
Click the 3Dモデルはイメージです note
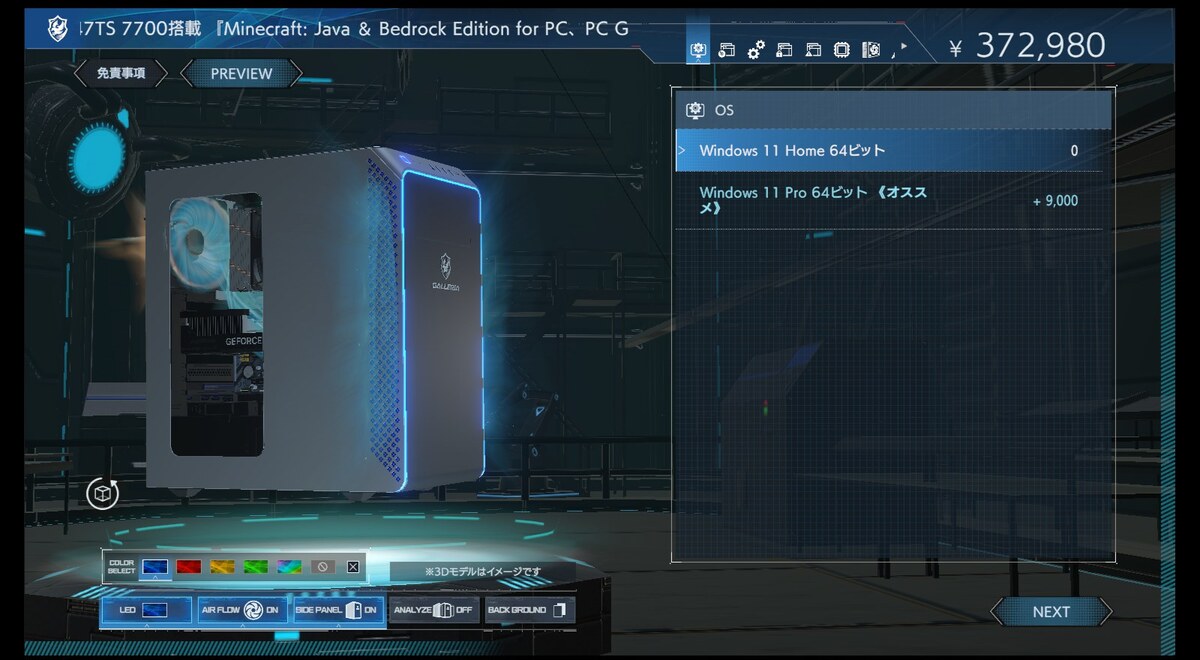483,572
